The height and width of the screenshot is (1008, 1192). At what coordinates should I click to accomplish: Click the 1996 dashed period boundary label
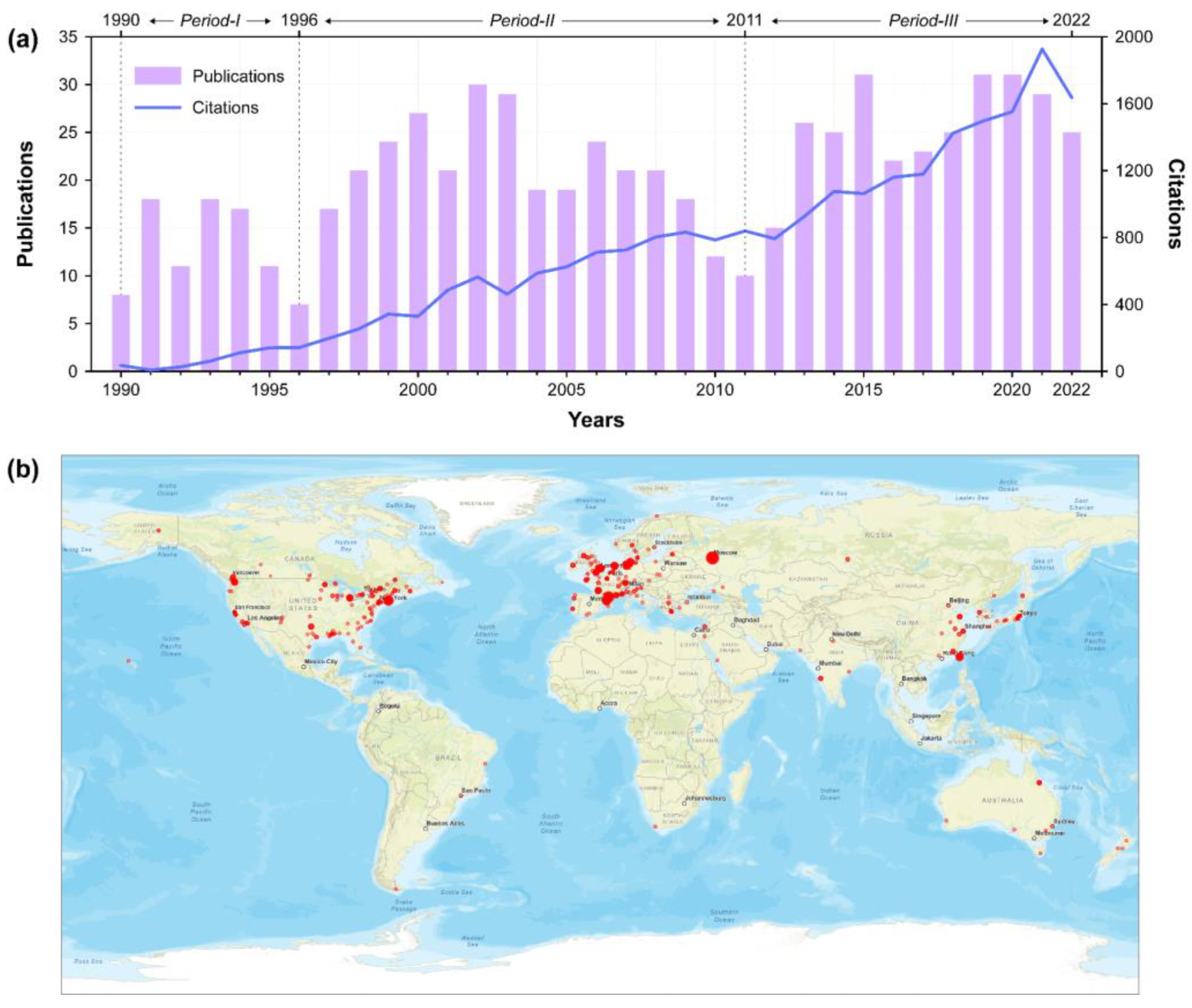(x=299, y=20)
